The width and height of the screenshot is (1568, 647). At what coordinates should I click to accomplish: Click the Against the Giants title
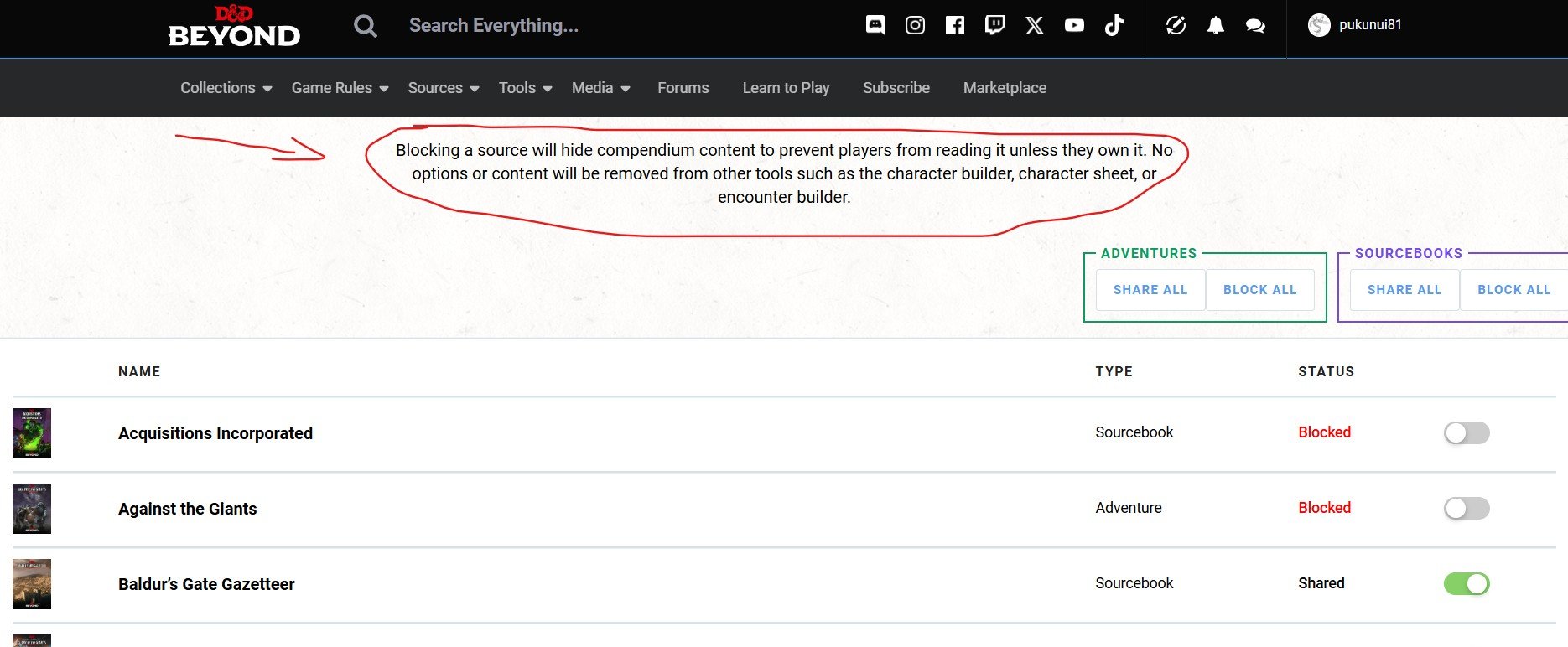pyautogui.click(x=188, y=509)
